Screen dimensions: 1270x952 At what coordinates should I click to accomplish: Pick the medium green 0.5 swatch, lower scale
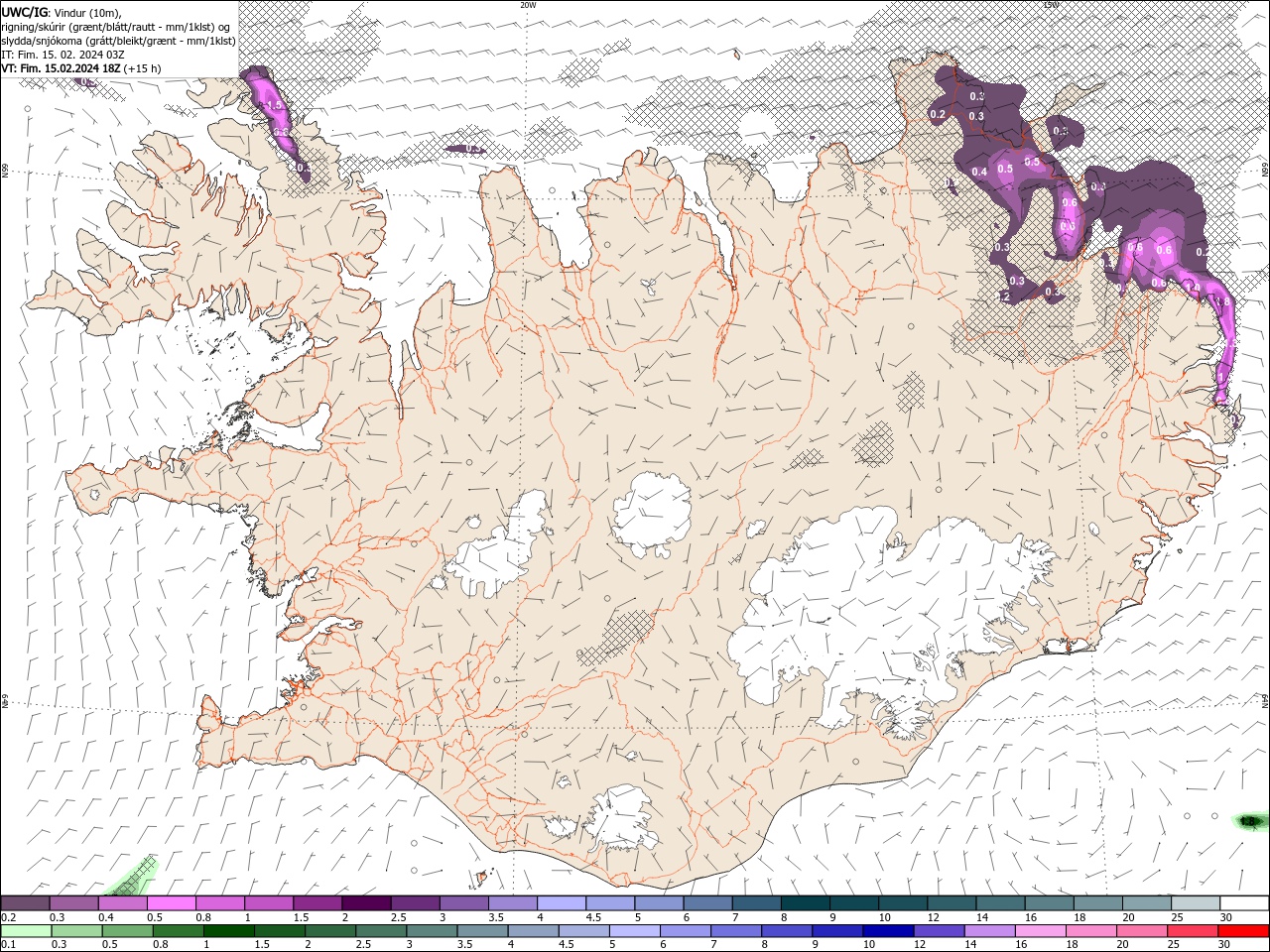(x=128, y=931)
